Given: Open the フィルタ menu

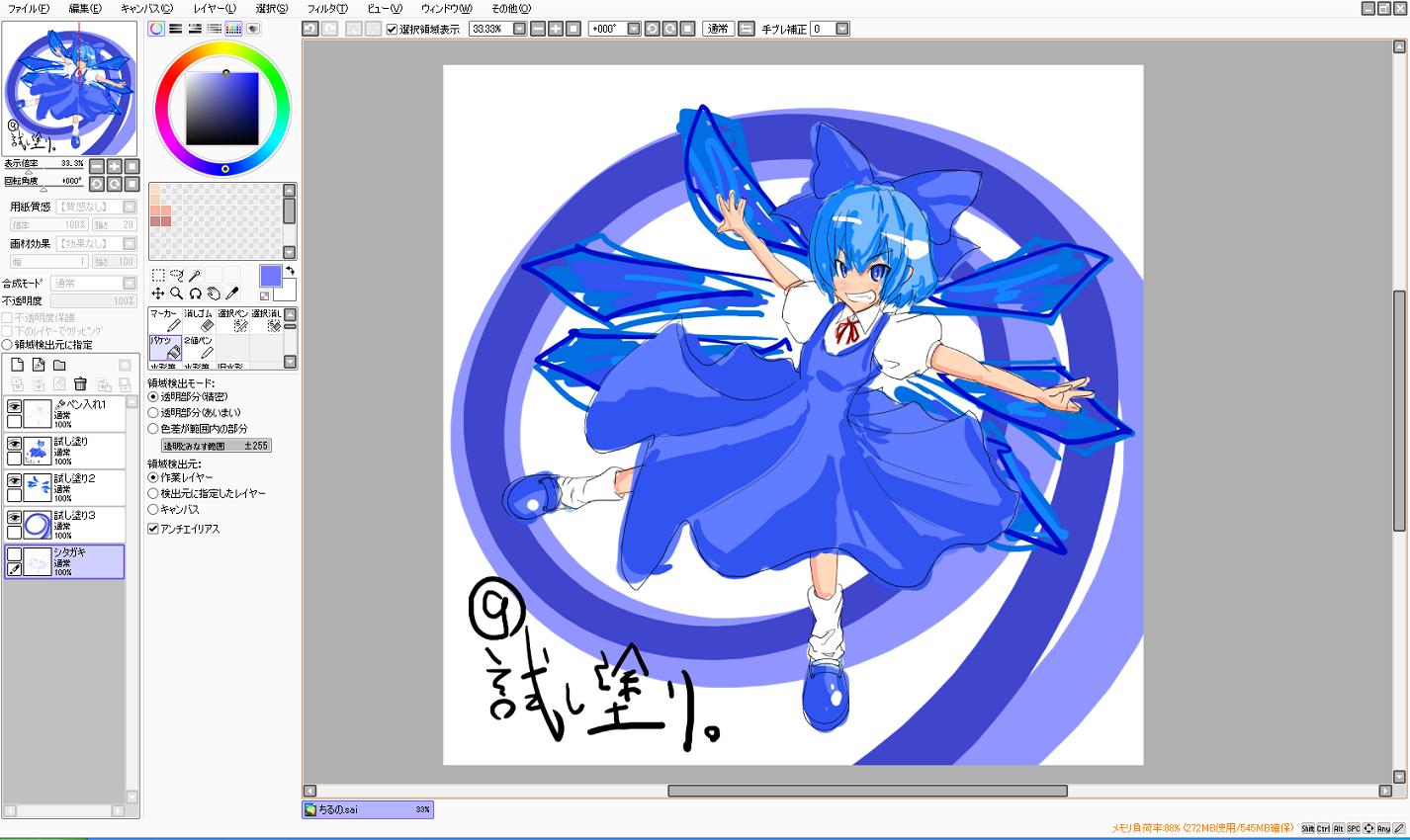Looking at the screenshot, I should point(326,8).
